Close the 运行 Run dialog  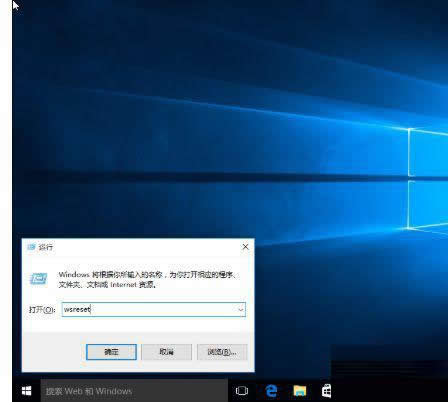coord(245,247)
